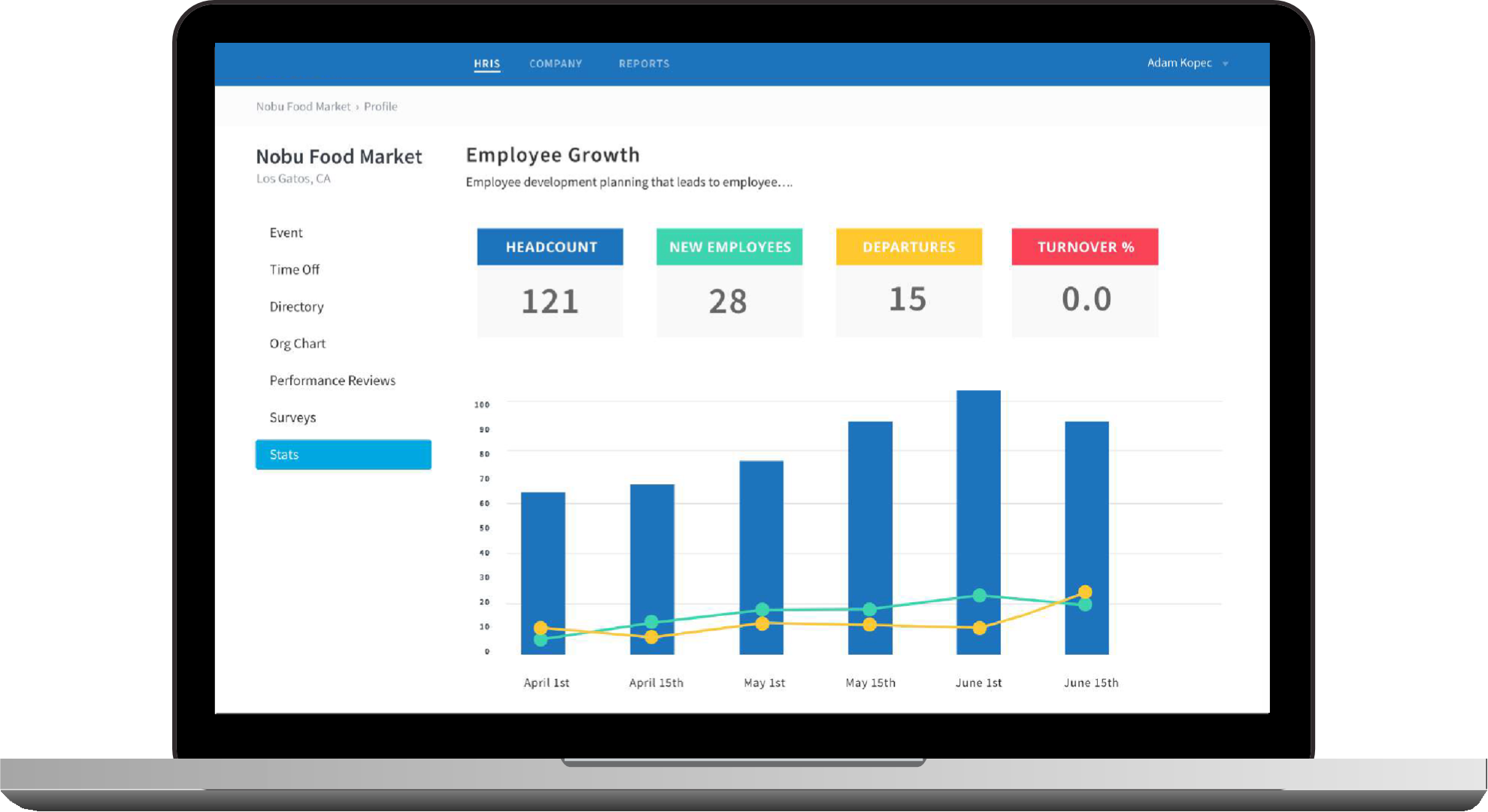This screenshot has width=1488, height=812.
Task: Click the May 15th axis label
Action: [871, 683]
